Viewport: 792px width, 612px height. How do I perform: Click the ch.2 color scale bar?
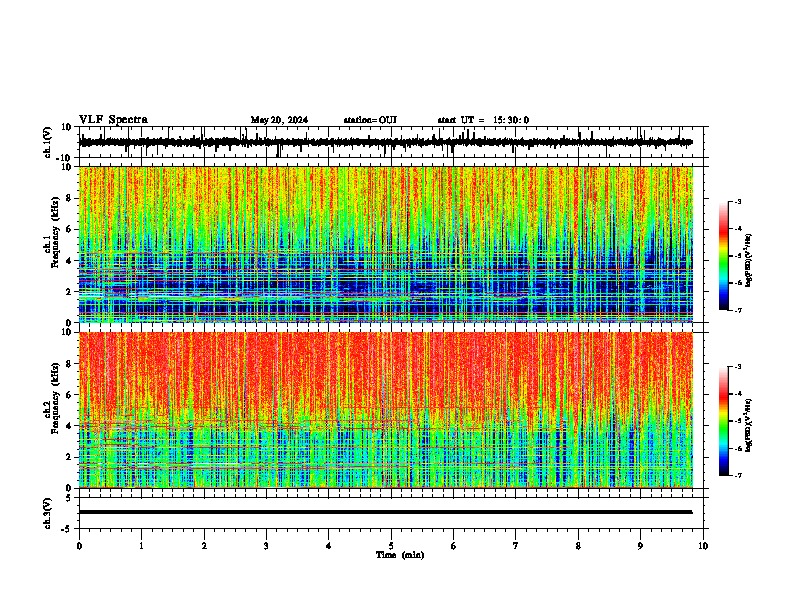[724, 421]
